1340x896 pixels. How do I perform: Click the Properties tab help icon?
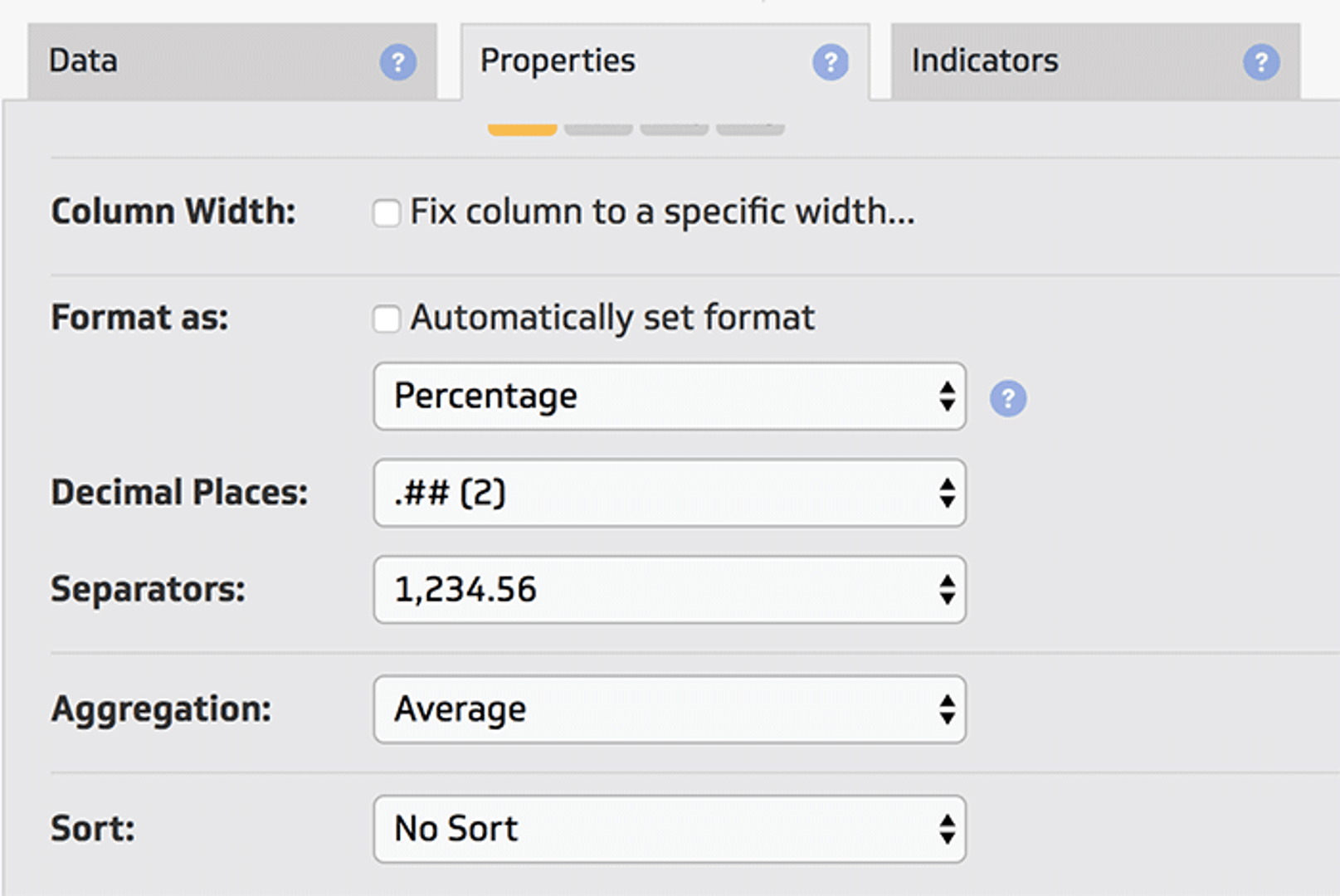(830, 62)
